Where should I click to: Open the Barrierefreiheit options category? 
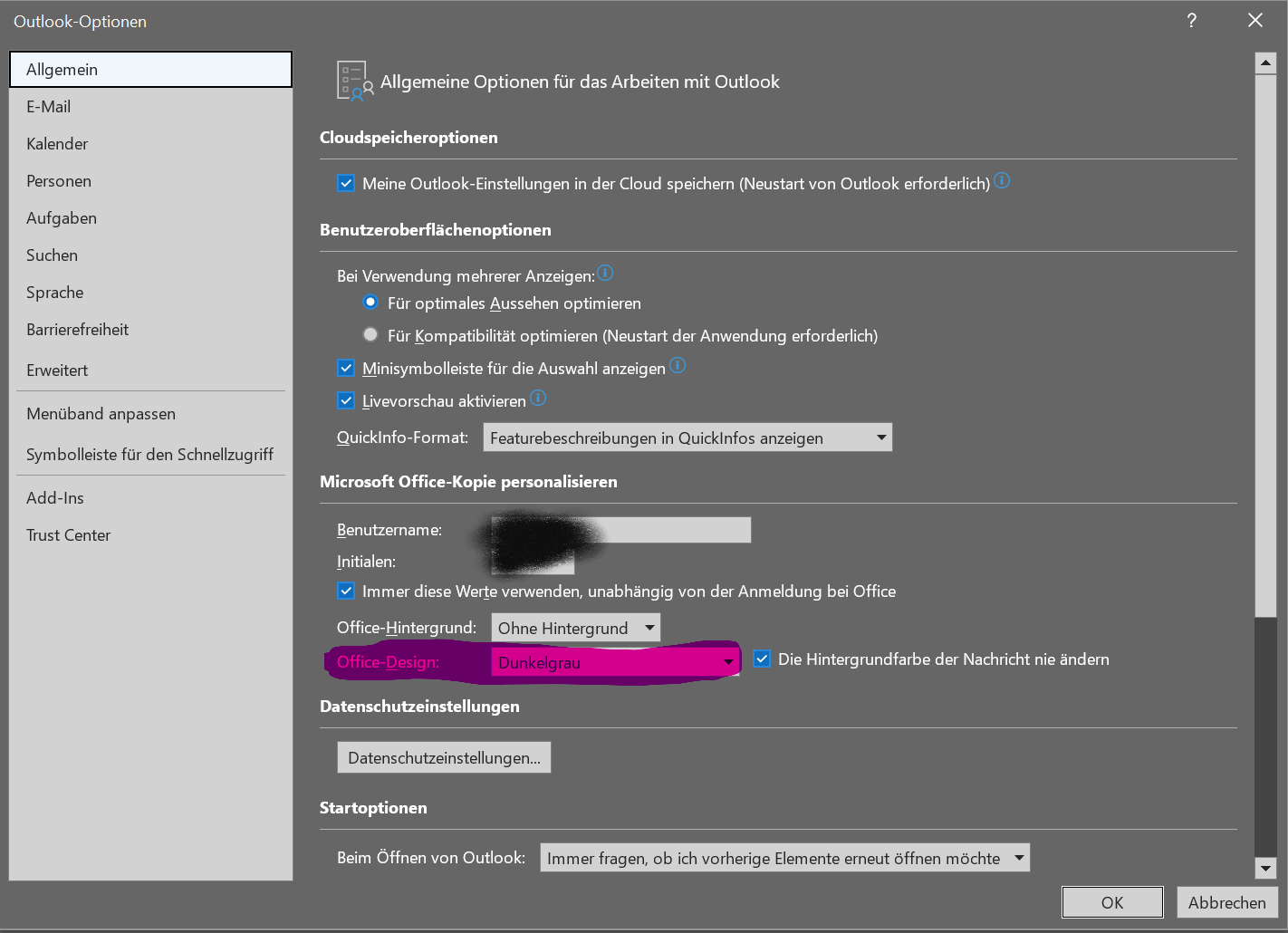pyautogui.click(x=150, y=330)
